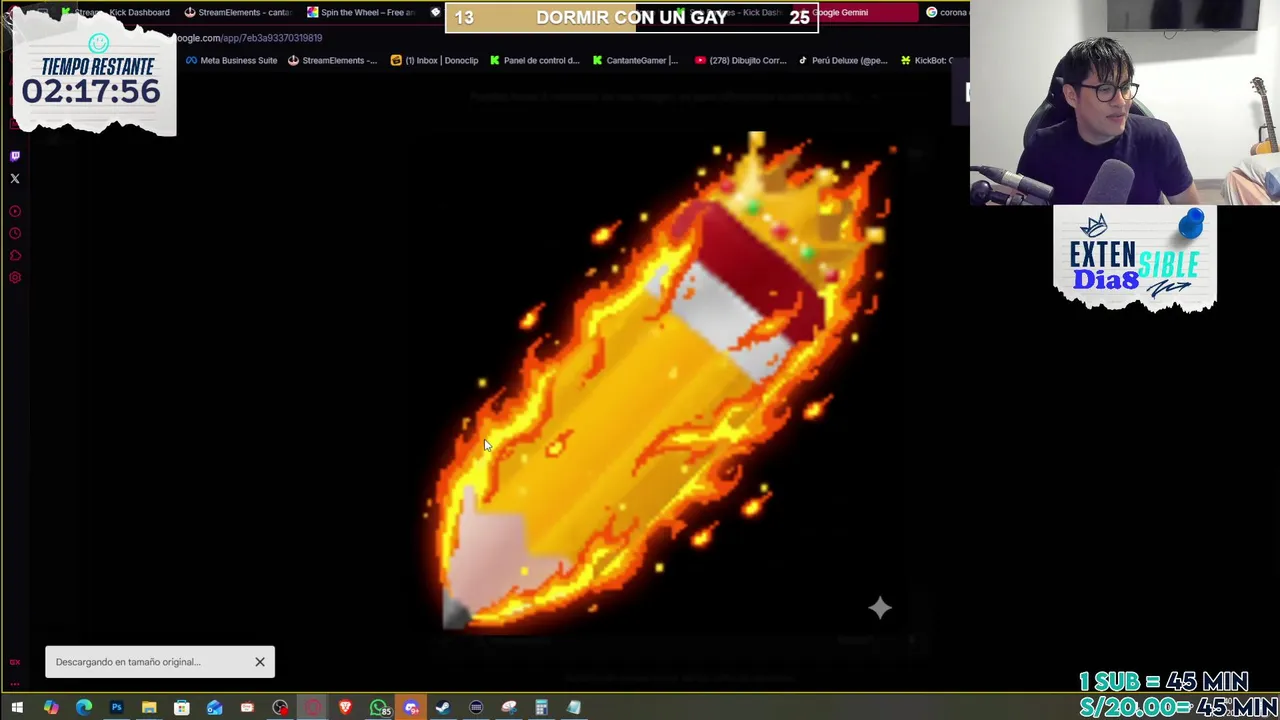Close the 'Descargando en tamaño original' notification

[260, 662]
